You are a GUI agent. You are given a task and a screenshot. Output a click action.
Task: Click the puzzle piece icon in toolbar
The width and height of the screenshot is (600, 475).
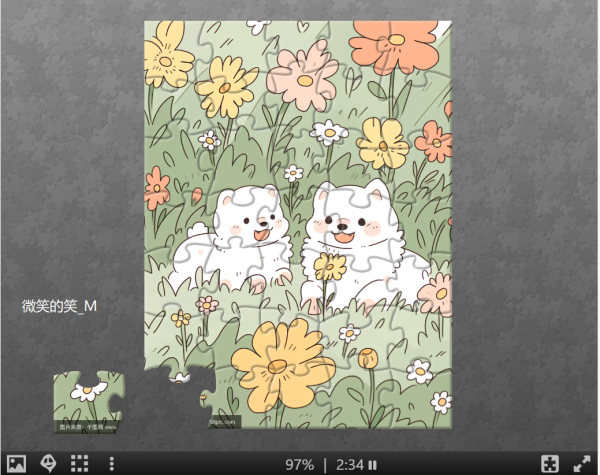[549, 464]
